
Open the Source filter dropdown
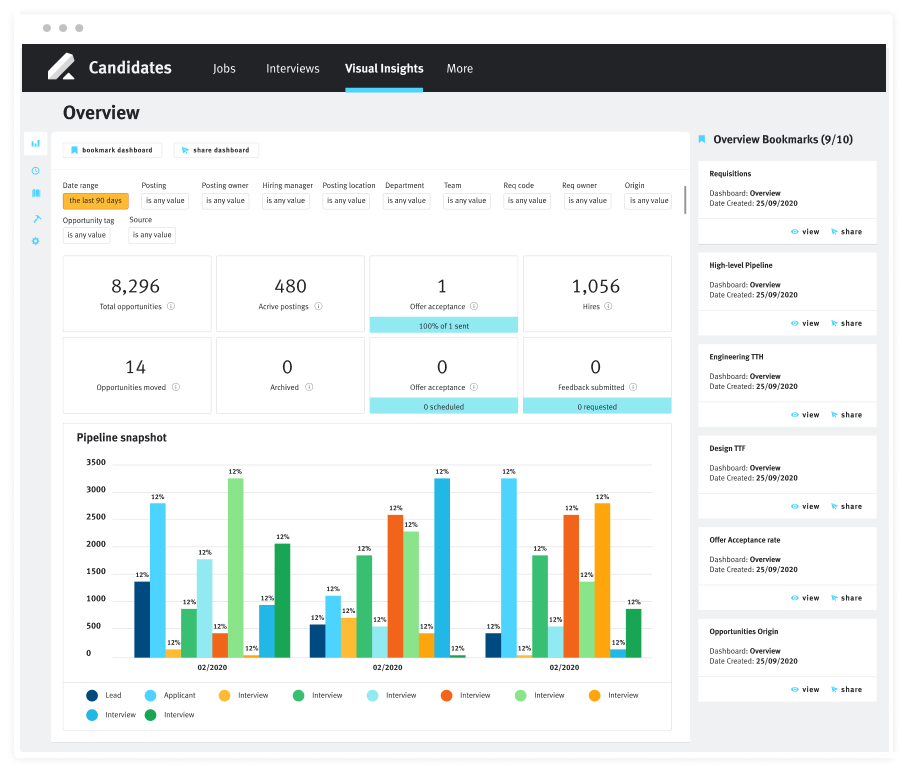[x=151, y=235]
